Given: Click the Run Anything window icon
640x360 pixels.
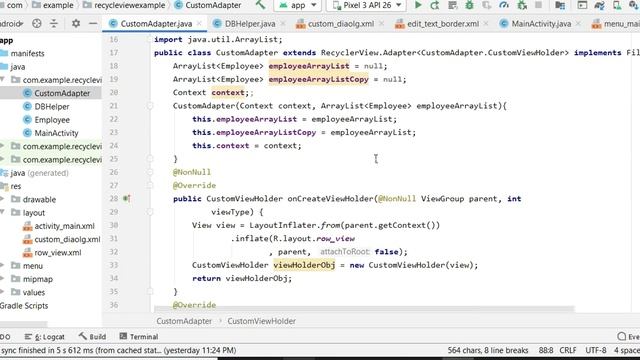Looking at the screenshot, I should coord(582,5).
